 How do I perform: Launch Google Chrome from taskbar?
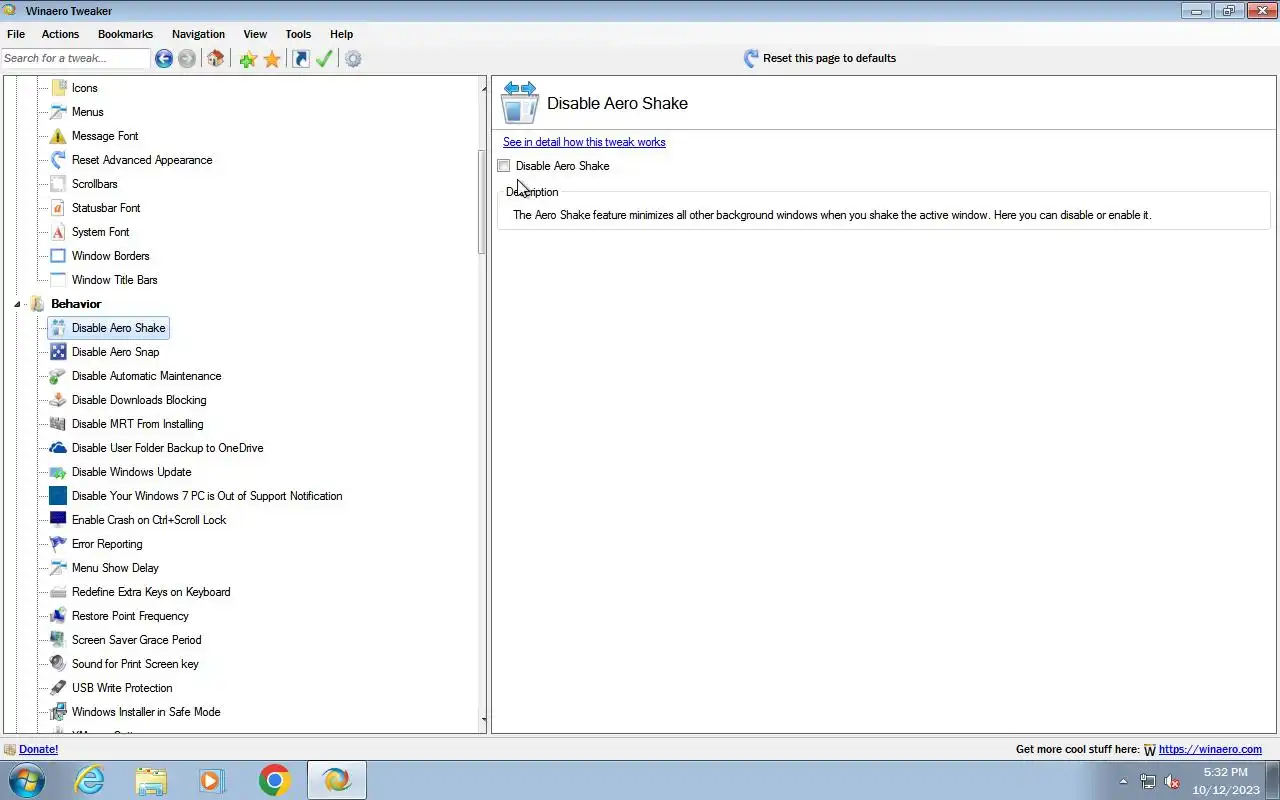pyautogui.click(x=274, y=780)
